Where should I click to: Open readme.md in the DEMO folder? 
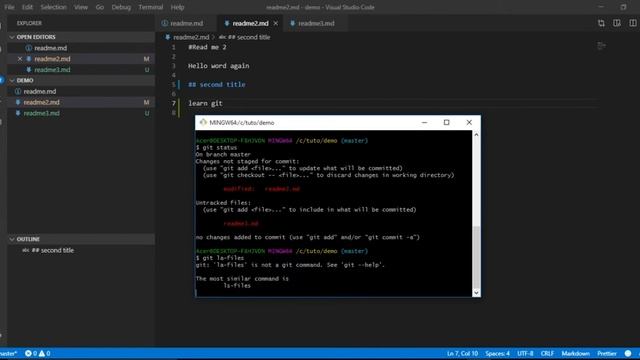point(81,91)
